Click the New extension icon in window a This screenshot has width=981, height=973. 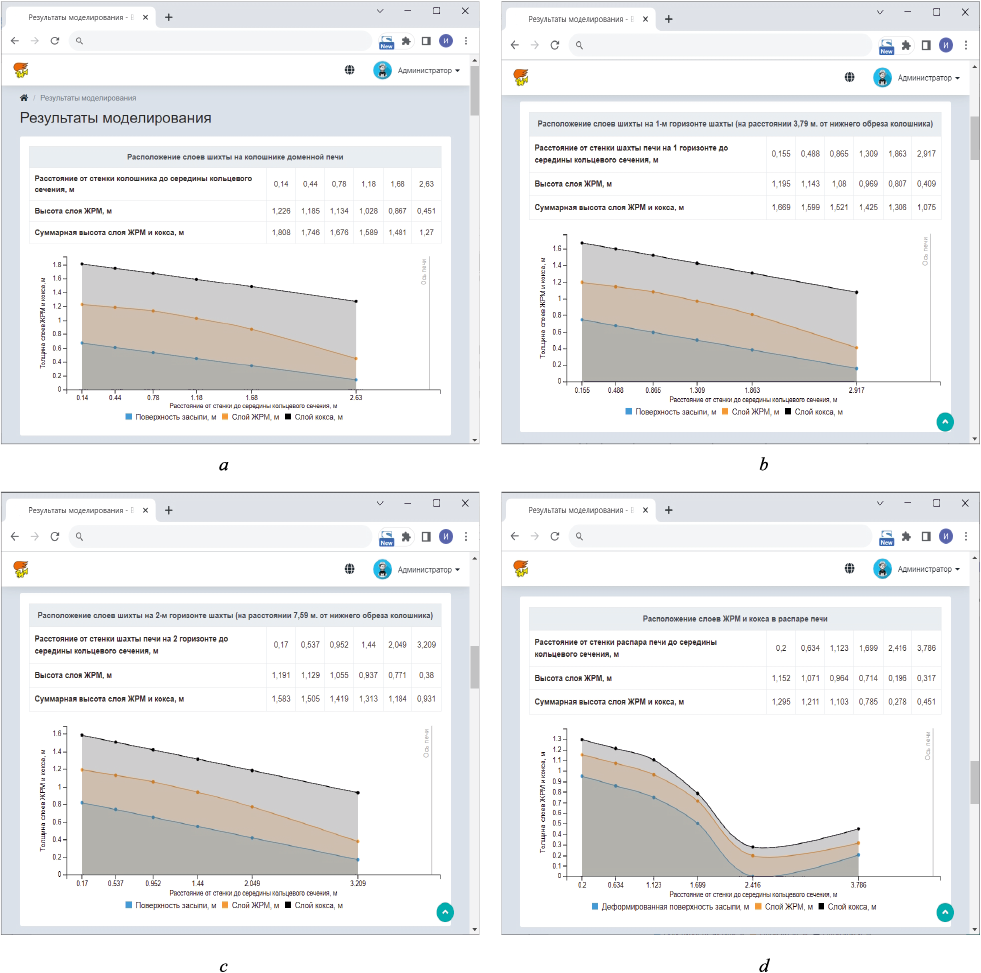click(387, 42)
